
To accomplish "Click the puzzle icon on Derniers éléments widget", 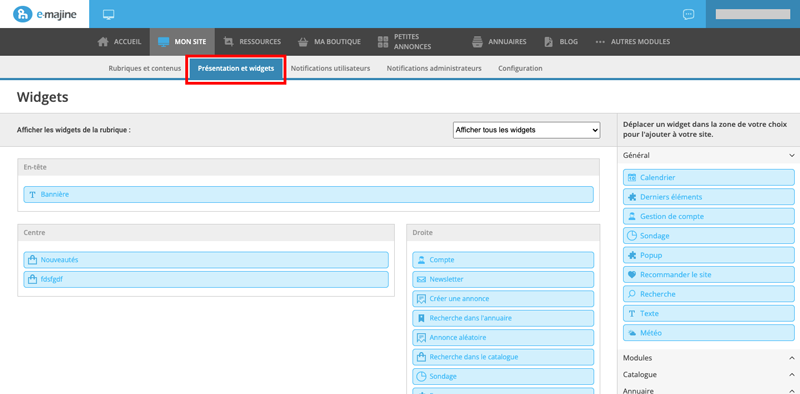I will (632, 197).
